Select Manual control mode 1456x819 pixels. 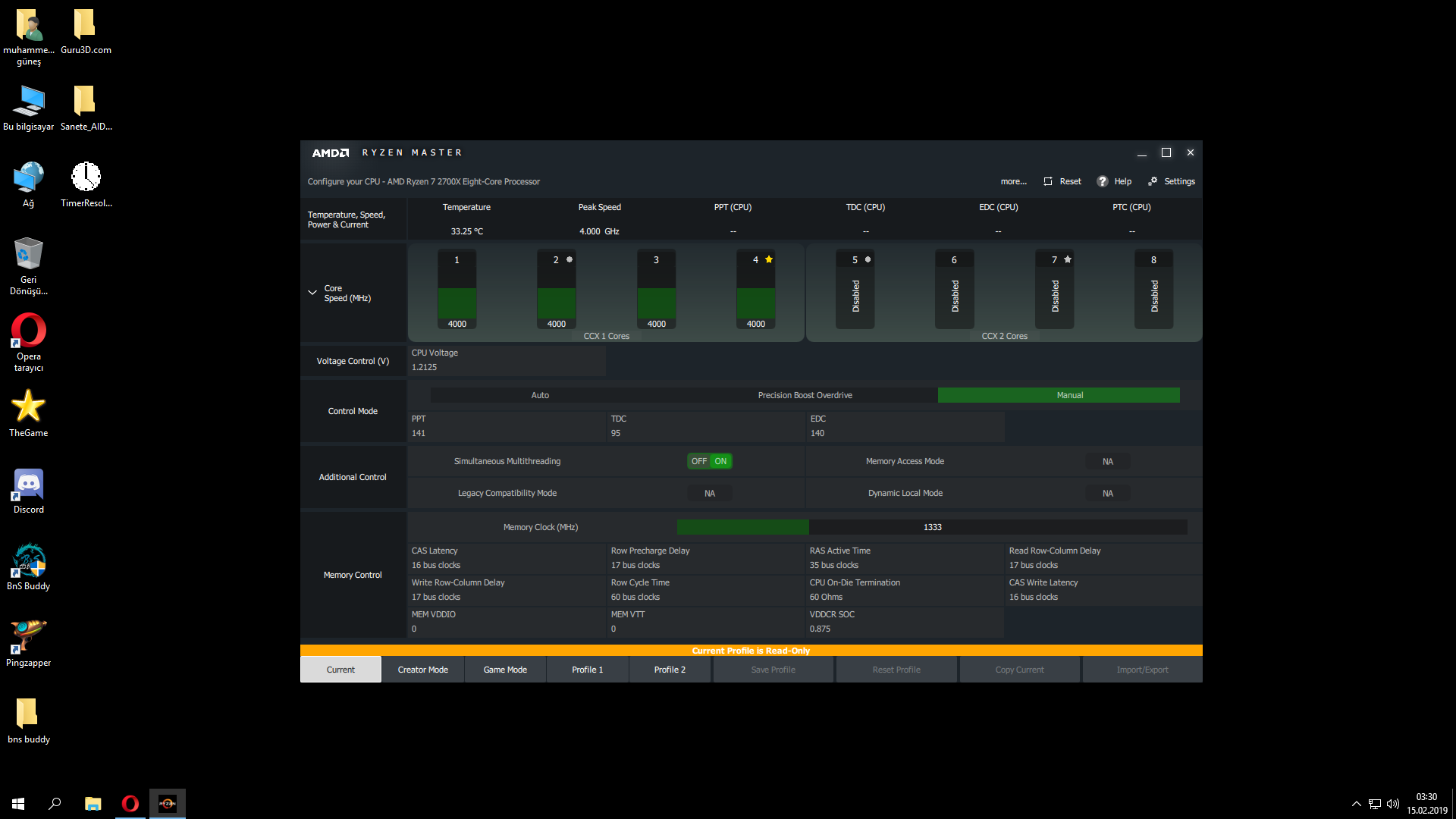click(x=1059, y=395)
